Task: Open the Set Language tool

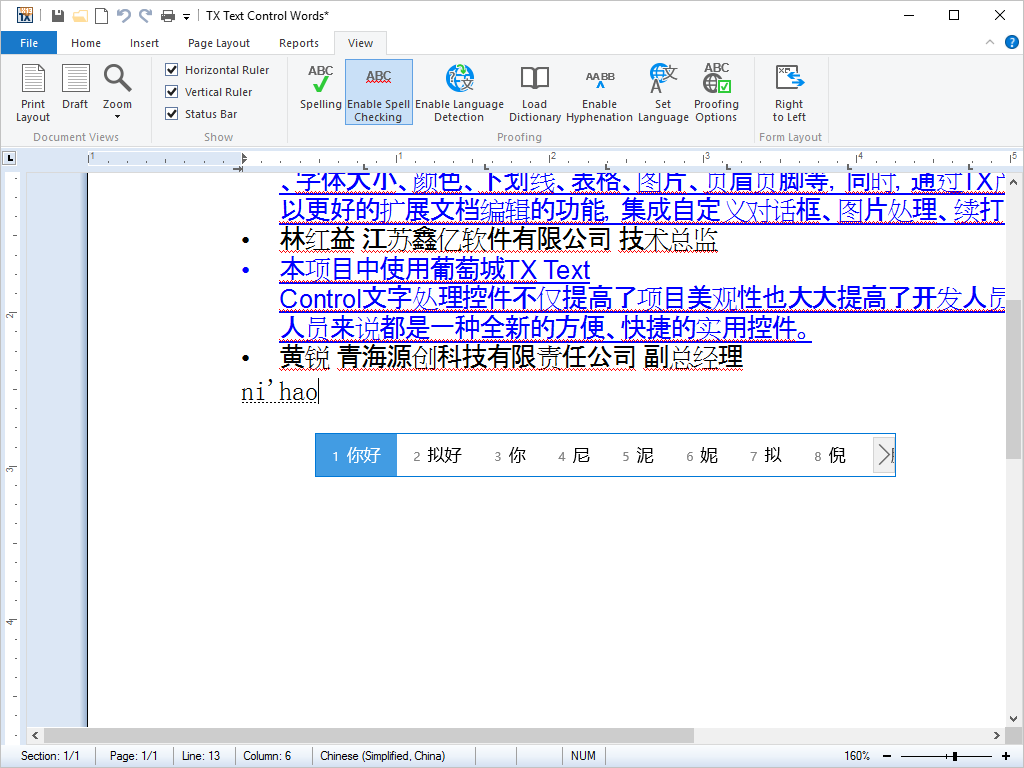Action: point(663,92)
